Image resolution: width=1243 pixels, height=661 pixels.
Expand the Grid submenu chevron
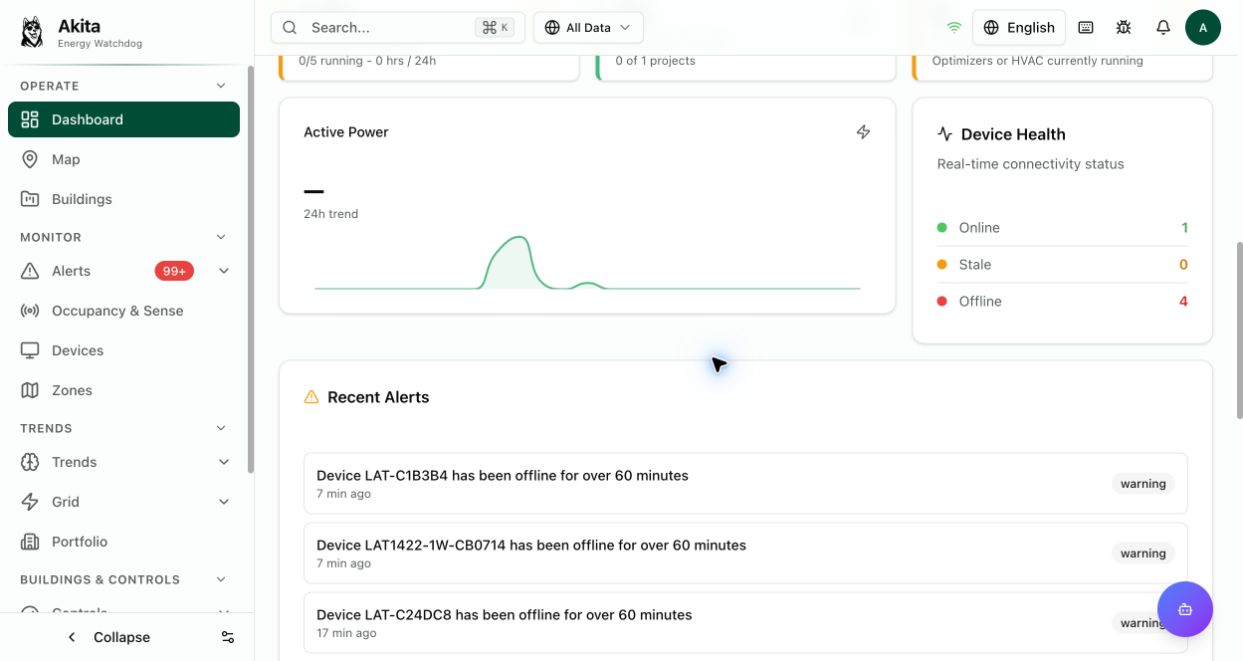[x=223, y=502]
